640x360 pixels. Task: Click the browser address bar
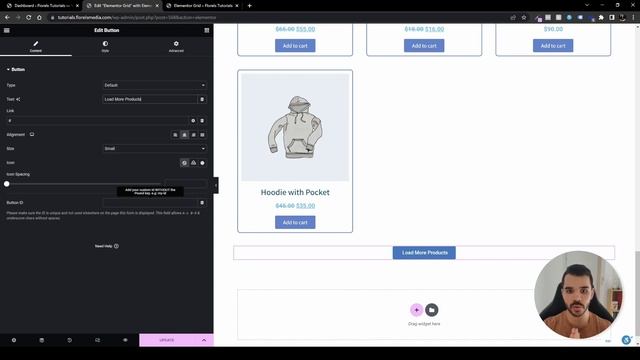coord(278,18)
